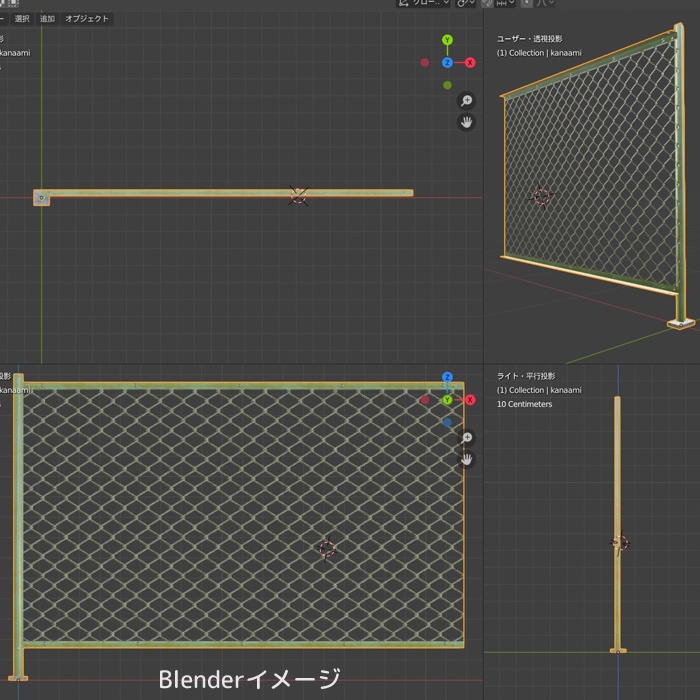The width and height of the screenshot is (700, 700).
Task: Click the blue Z axis gizmo in front view
Action: 447,377
